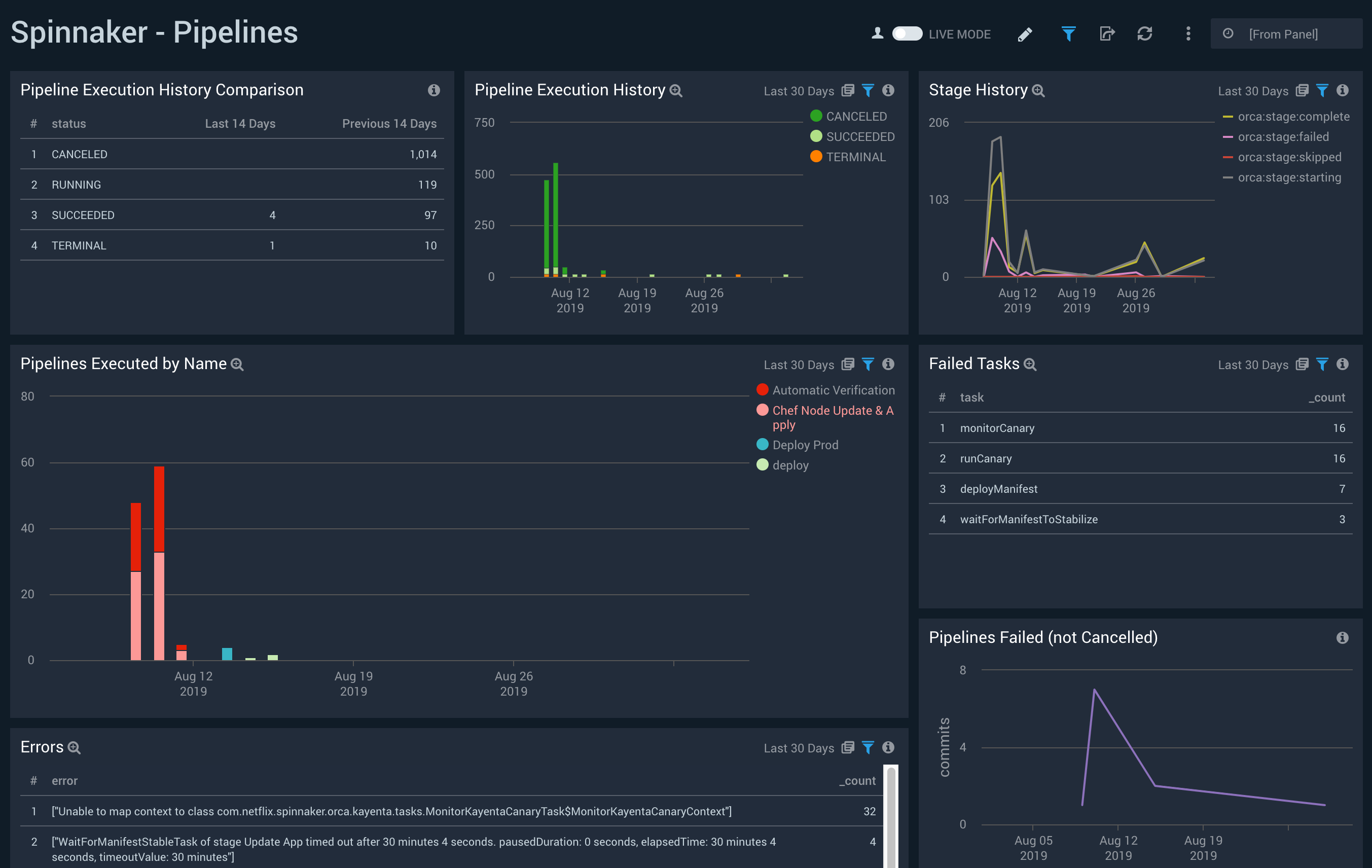1372x868 pixels.
Task: Select the monitorCanary row in Failed Tasks
Action: click(x=997, y=428)
